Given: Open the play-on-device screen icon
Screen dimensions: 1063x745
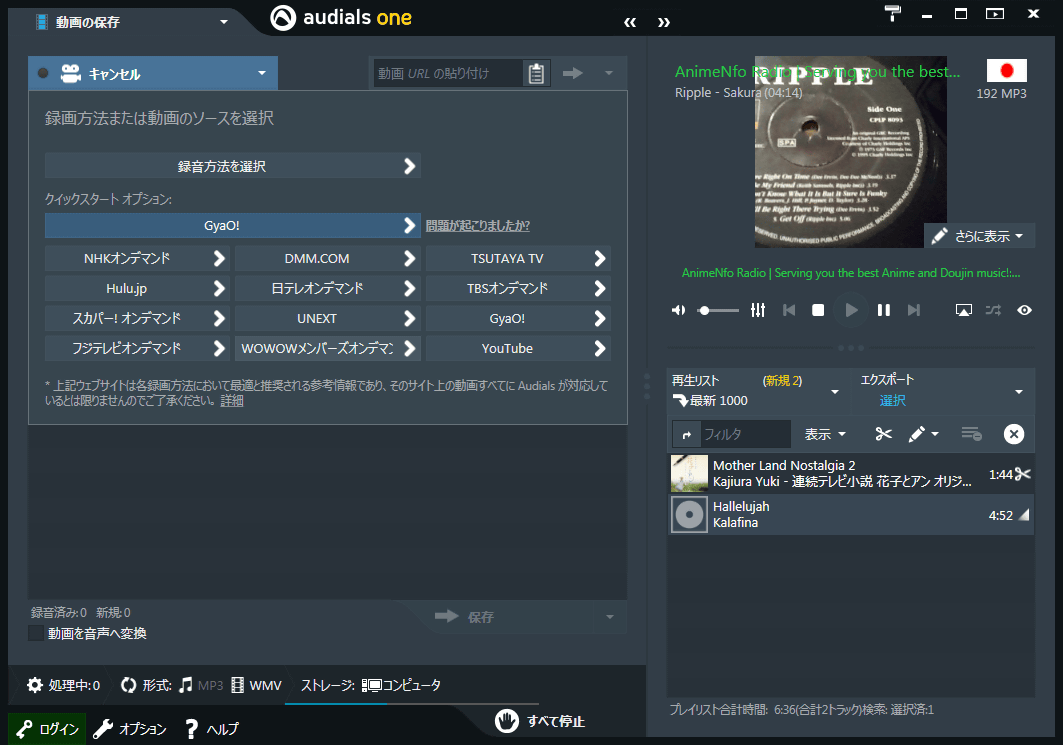Looking at the screenshot, I should (963, 310).
